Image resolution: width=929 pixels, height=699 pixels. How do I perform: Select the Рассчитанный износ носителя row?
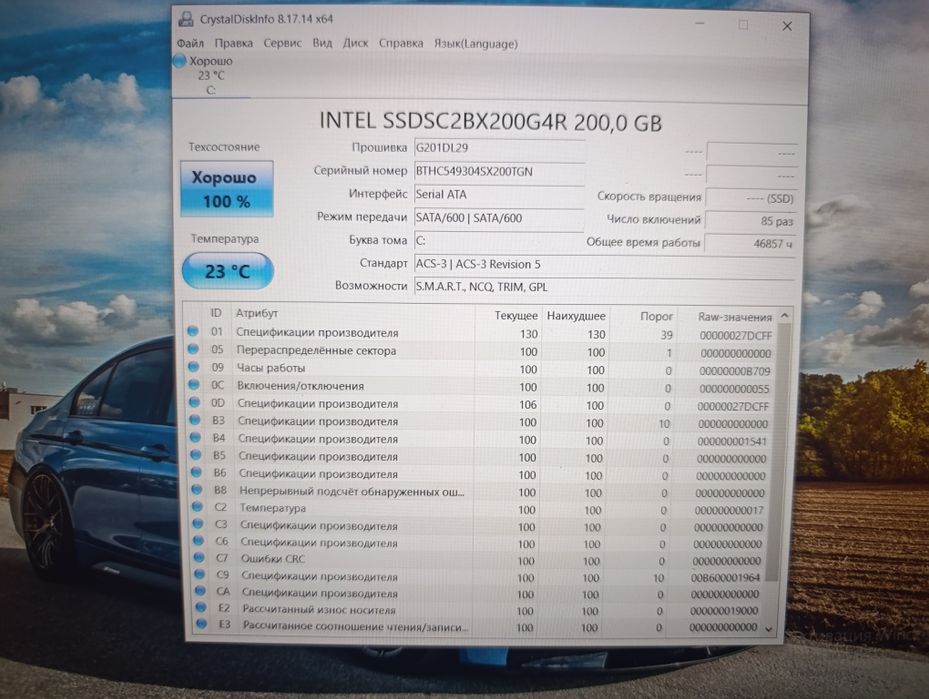pyautogui.click(x=478, y=610)
